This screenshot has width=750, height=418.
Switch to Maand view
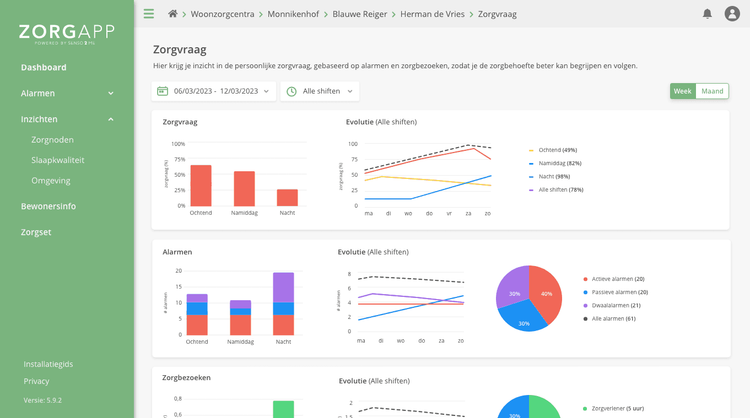(x=712, y=91)
